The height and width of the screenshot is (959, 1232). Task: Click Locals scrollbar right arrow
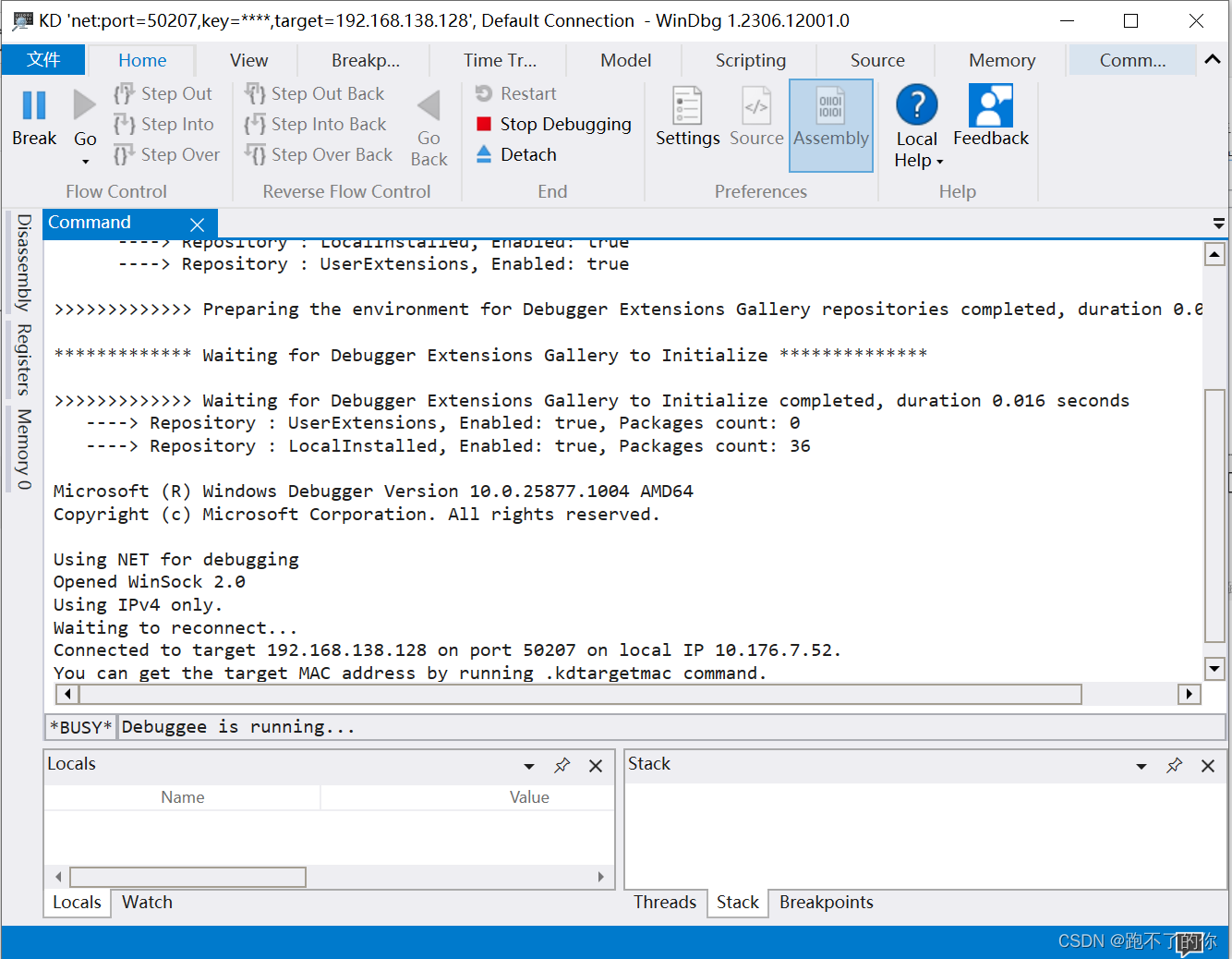[x=600, y=877]
